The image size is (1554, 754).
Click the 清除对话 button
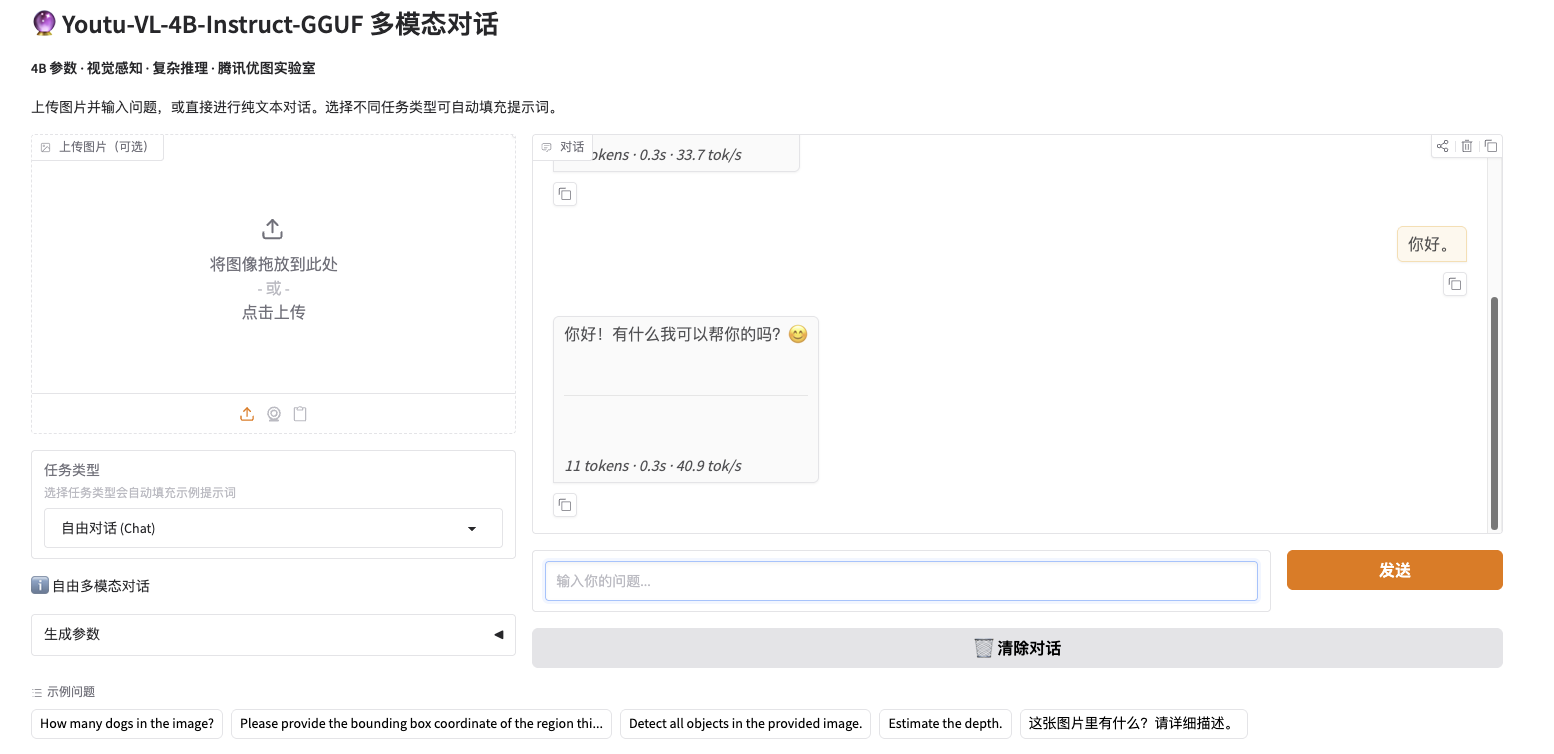point(1017,648)
